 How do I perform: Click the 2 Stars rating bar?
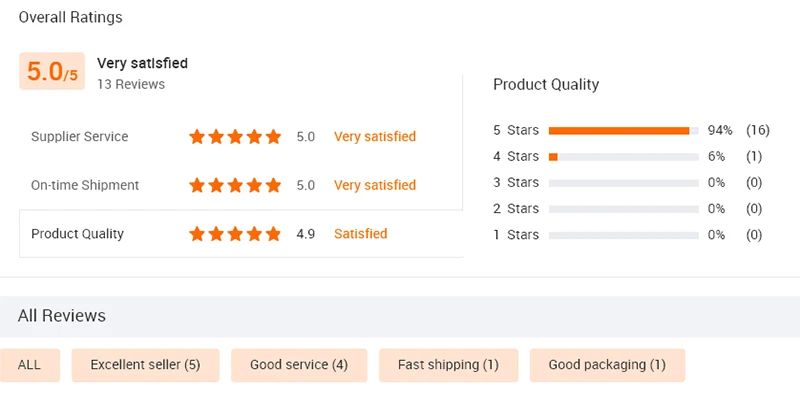(623, 209)
